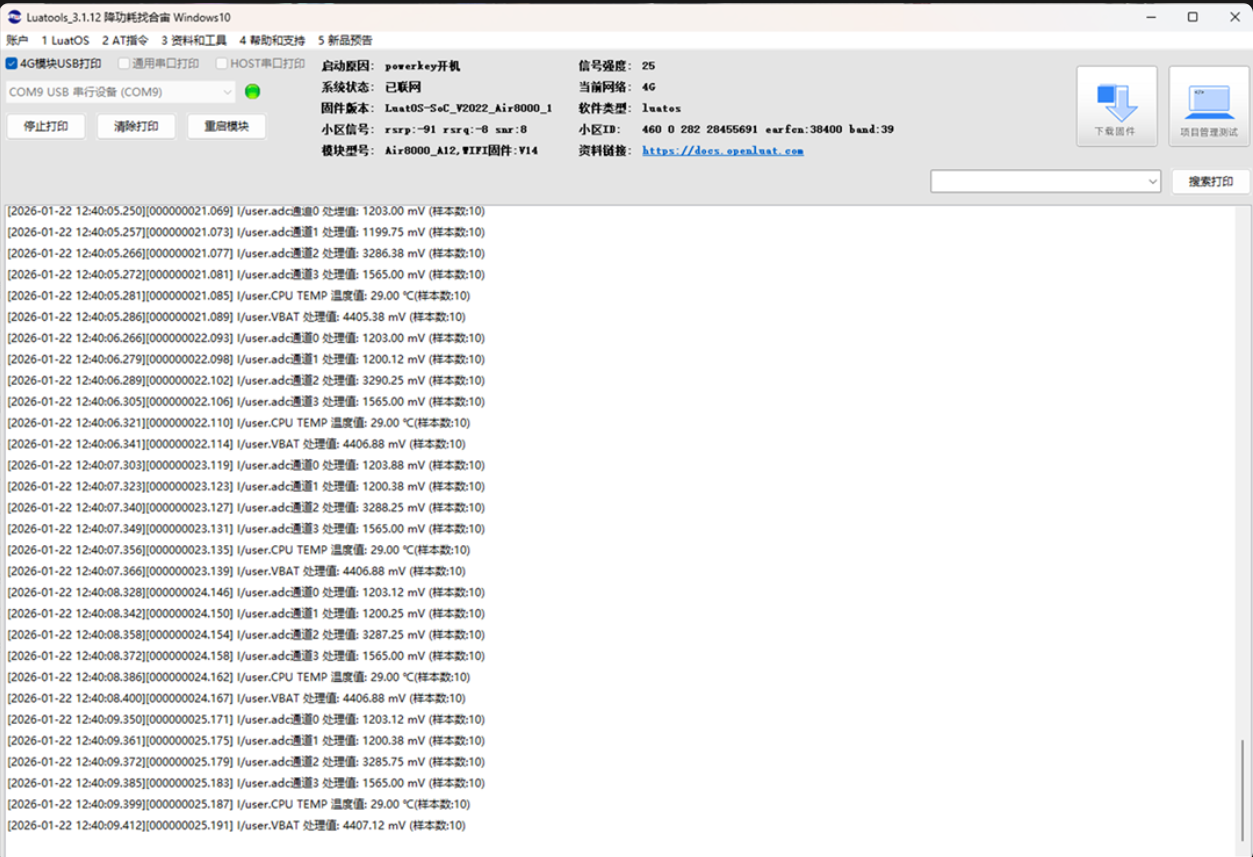Click into the search print text field
The image size is (1253, 857).
[1037, 182]
